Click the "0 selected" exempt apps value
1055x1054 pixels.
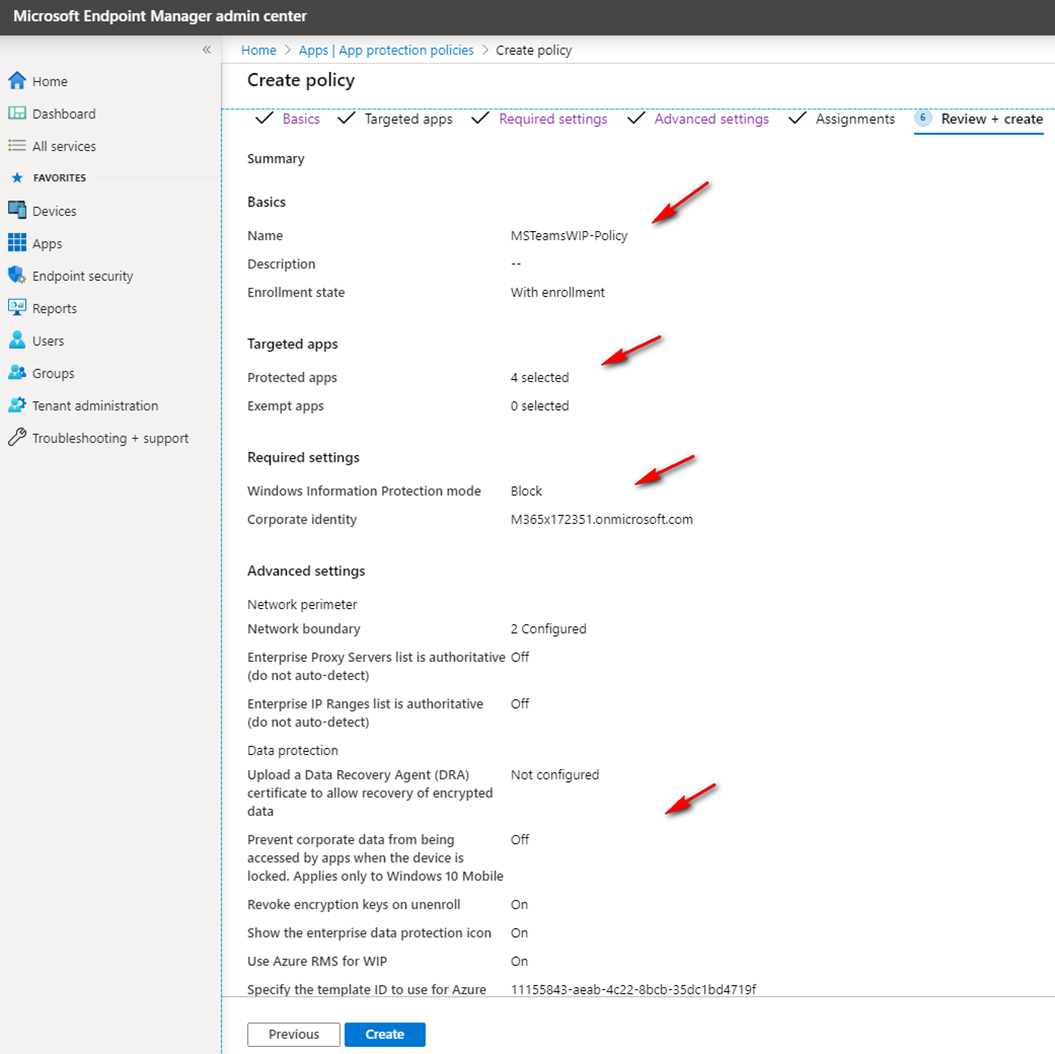[x=540, y=406]
